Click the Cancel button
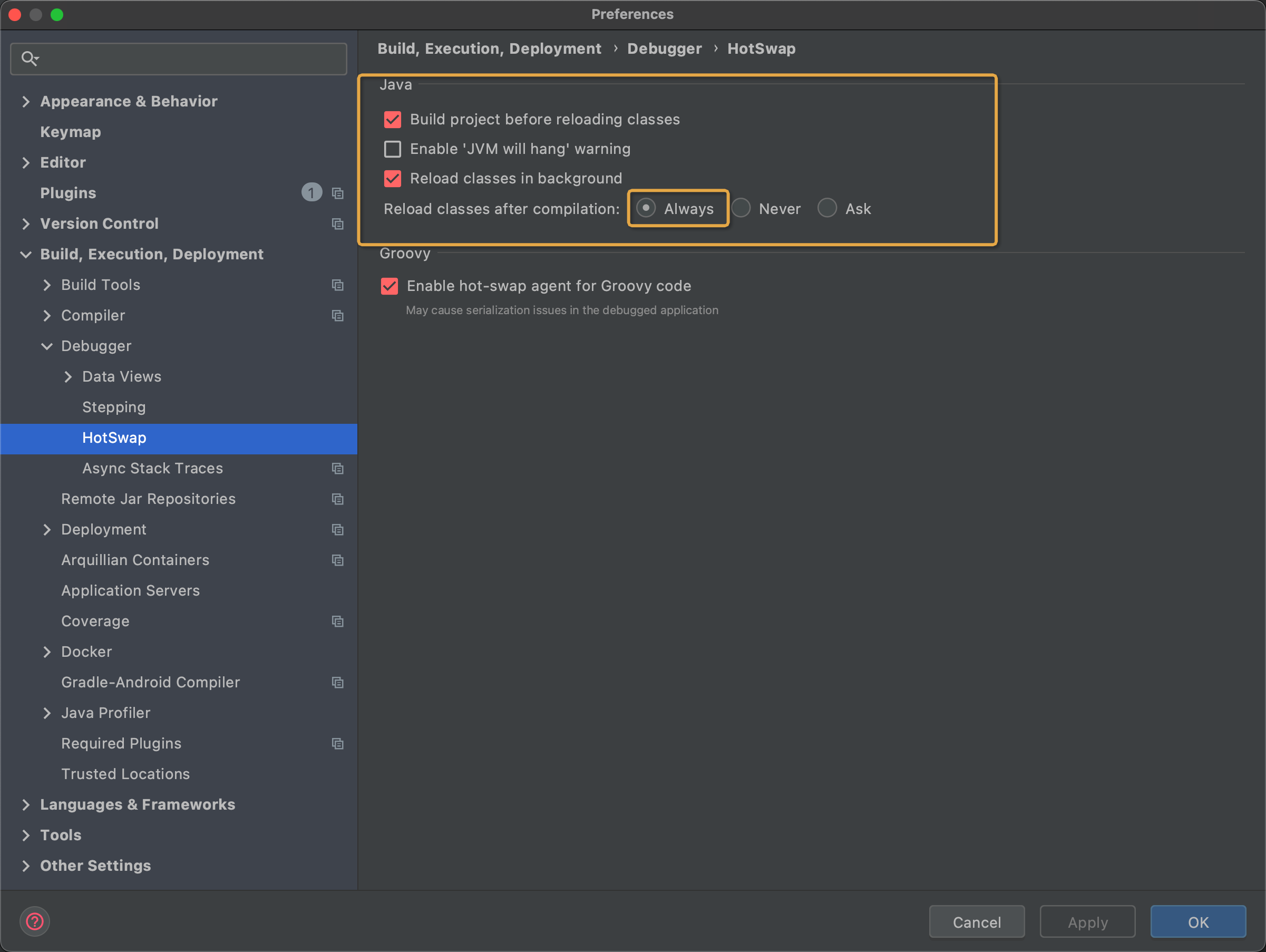The height and width of the screenshot is (952, 1266). pos(977,922)
